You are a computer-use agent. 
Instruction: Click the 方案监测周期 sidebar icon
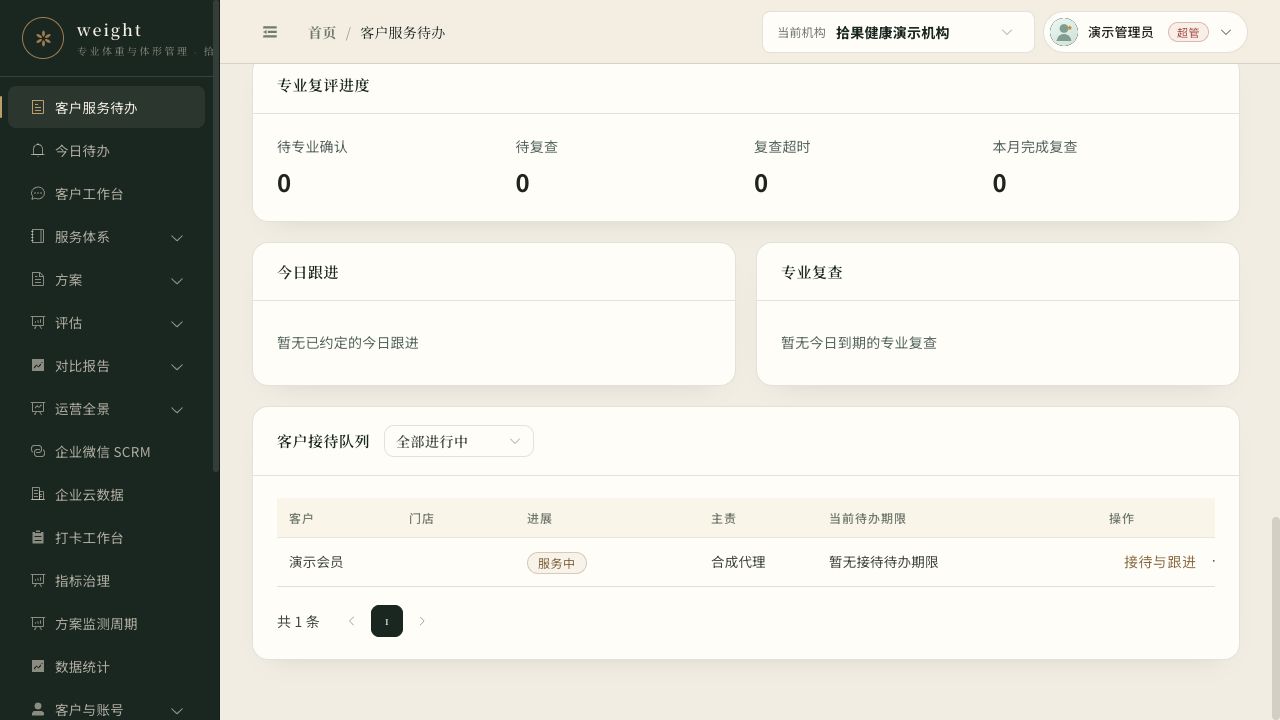pos(38,623)
